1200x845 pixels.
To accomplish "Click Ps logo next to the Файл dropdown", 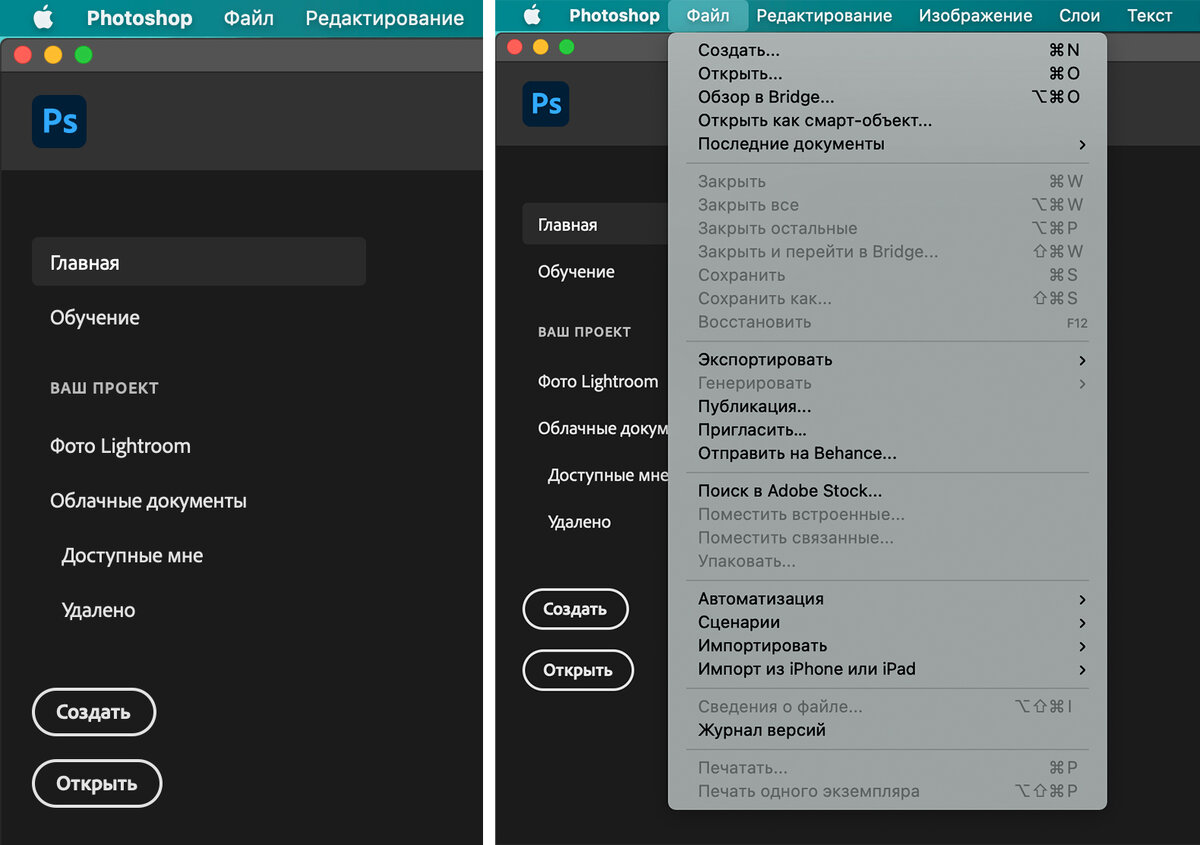I will (546, 104).
